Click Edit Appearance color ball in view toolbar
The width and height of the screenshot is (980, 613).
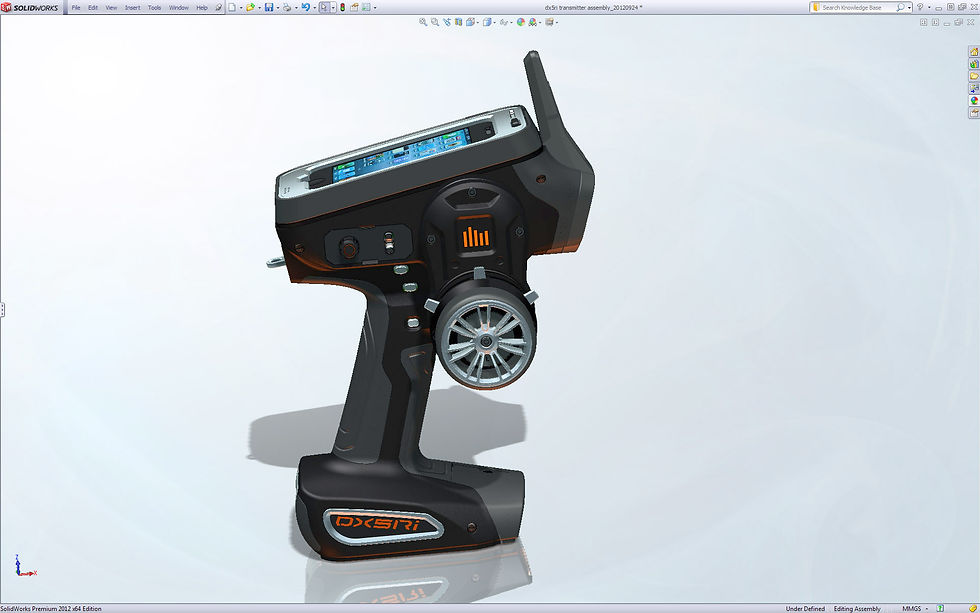[521, 22]
